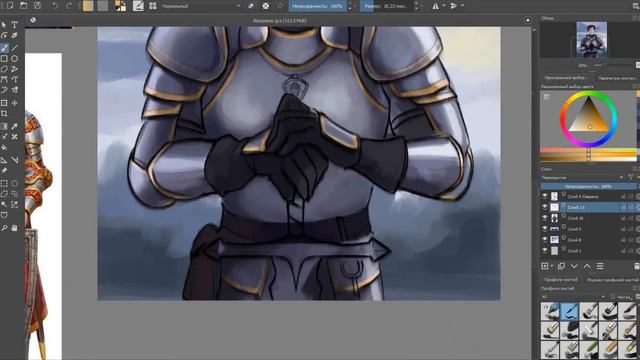Select the Zoom magnifier tool
Viewport: 640px width, 360px height.
[x=4, y=228]
